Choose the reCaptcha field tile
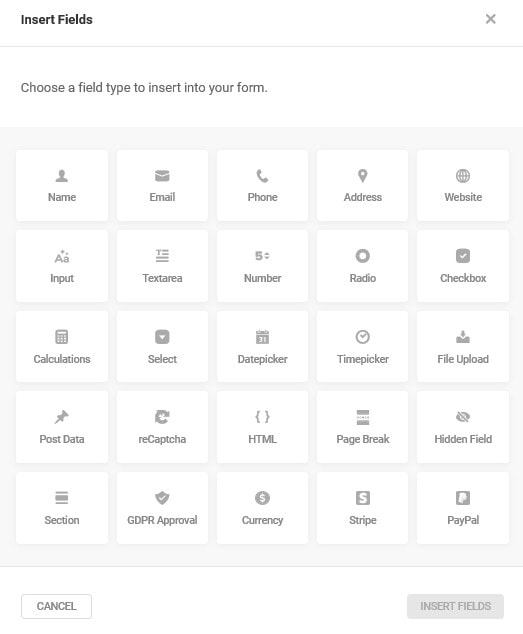Image resolution: width=523 pixels, height=634 pixels. click(x=162, y=427)
